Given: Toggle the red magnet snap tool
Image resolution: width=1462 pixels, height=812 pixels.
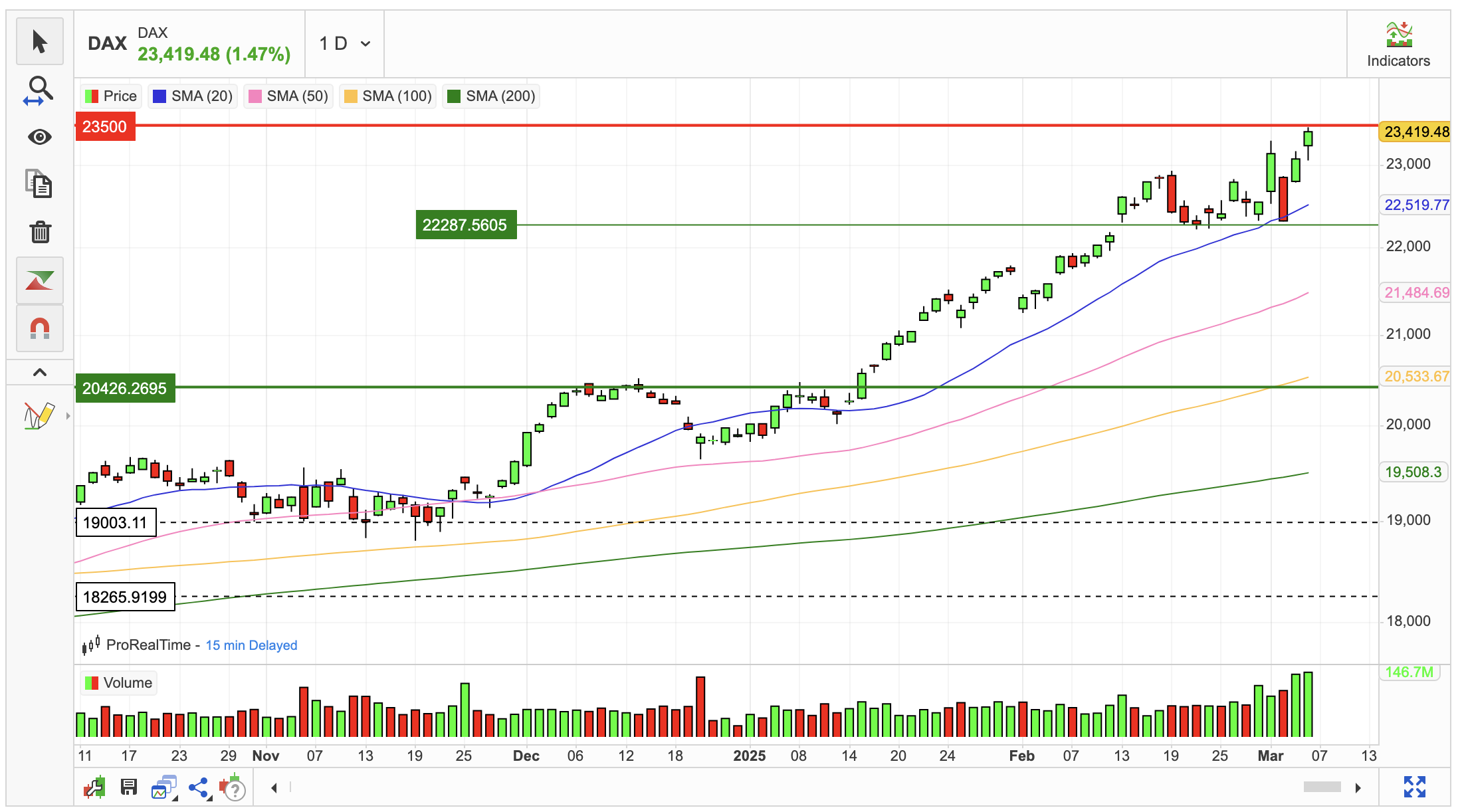Looking at the screenshot, I should tap(40, 328).
